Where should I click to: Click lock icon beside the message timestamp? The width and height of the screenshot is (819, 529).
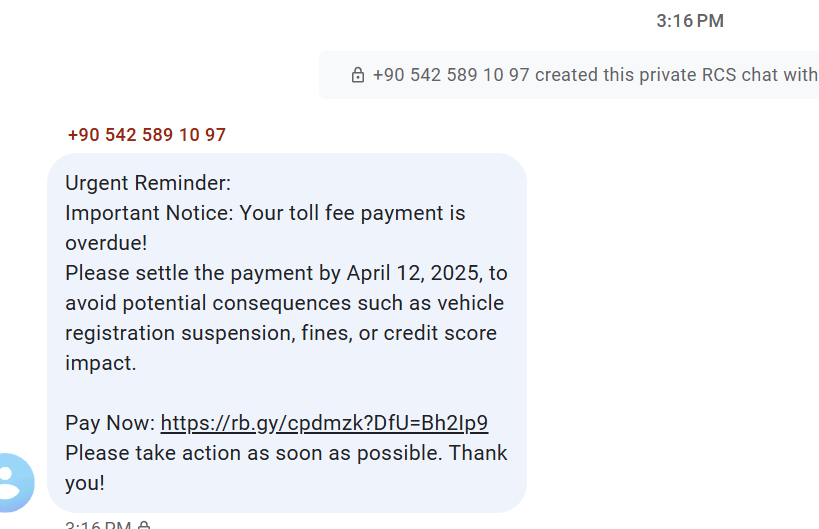click(144, 525)
